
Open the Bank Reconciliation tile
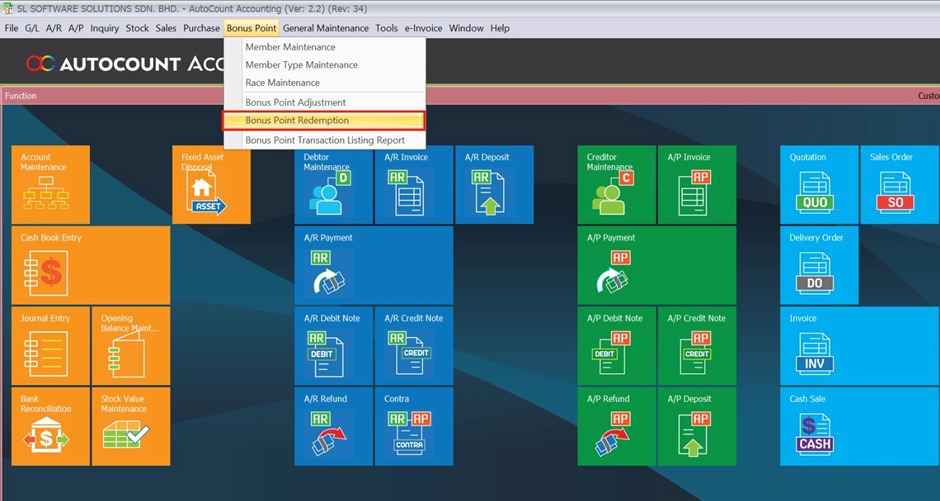pos(50,427)
